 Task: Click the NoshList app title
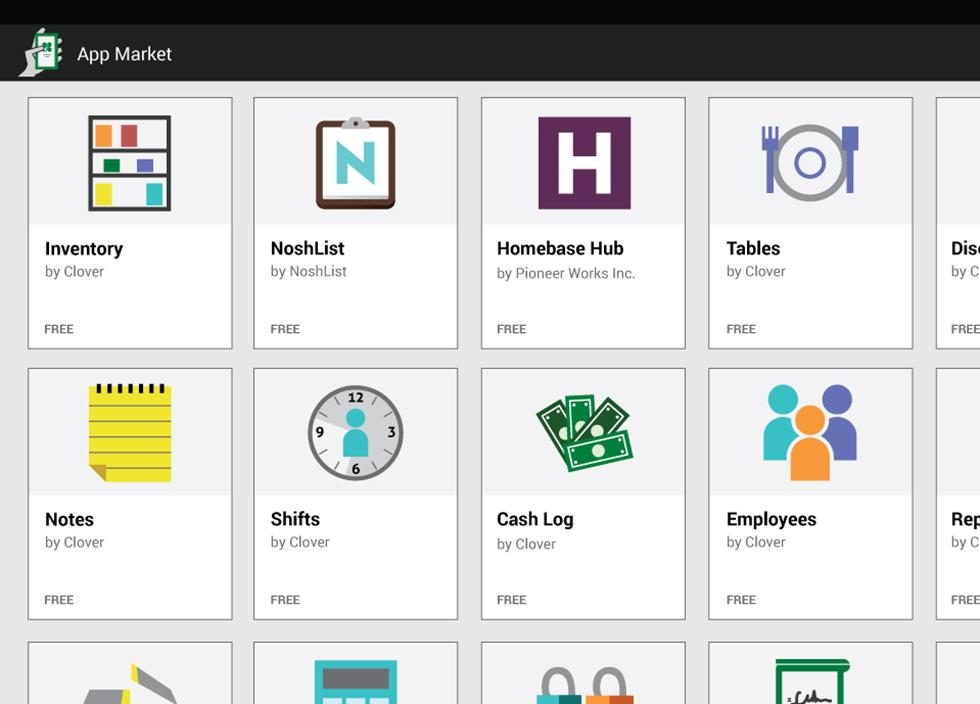(308, 248)
